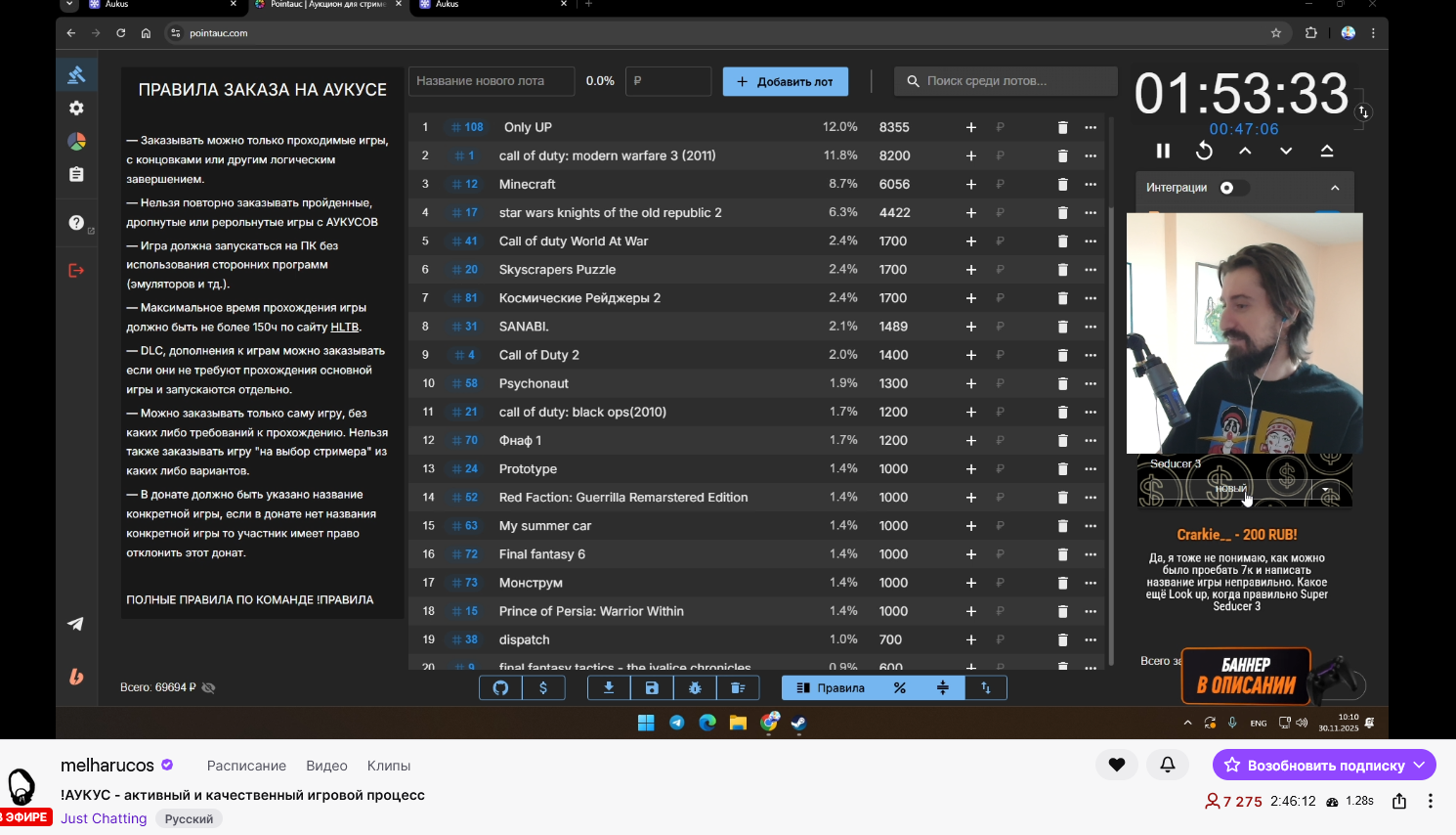Open the help question mark icon
Viewport: 1456px width, 835px height.
(76, 223)
